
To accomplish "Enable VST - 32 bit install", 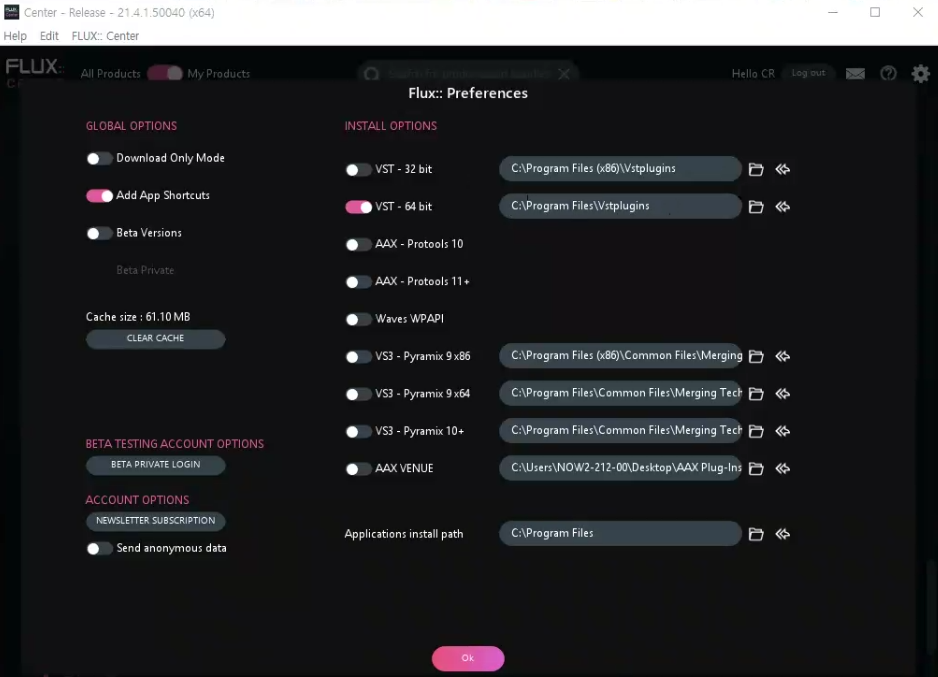I will 358,170.
